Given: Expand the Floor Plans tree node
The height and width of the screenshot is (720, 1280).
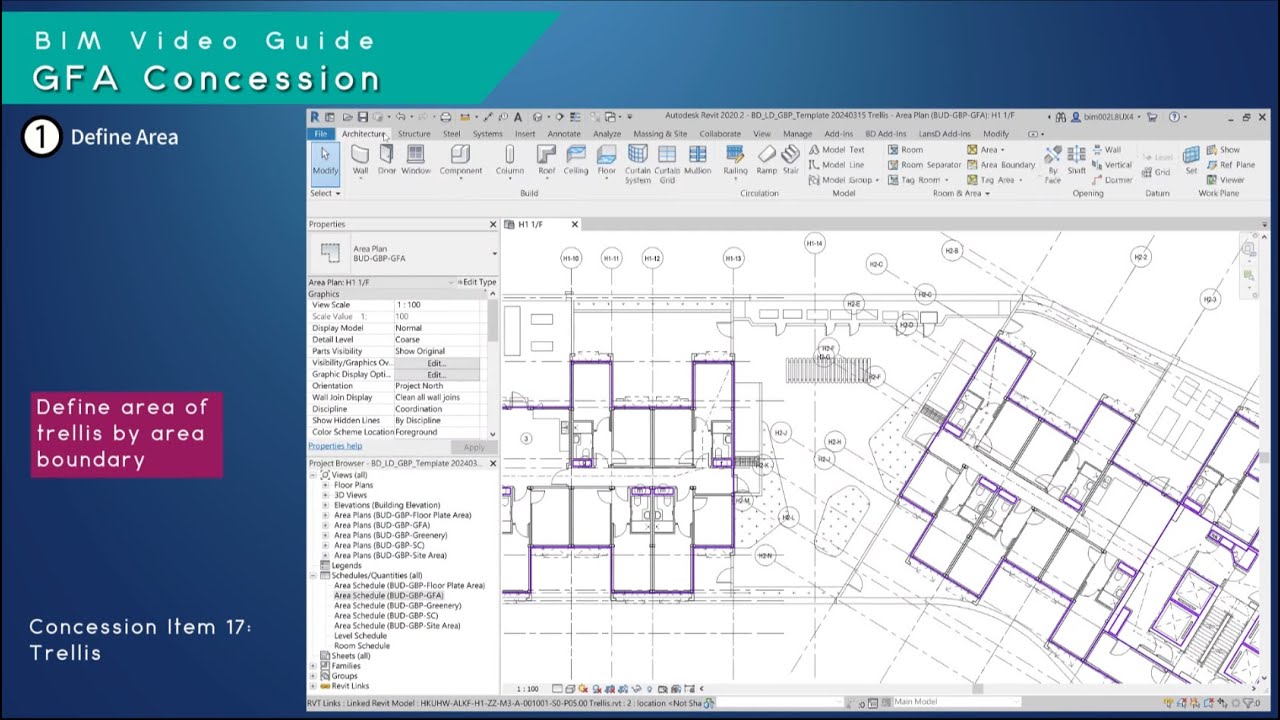Looking at the screenshot, I should 325,485.
